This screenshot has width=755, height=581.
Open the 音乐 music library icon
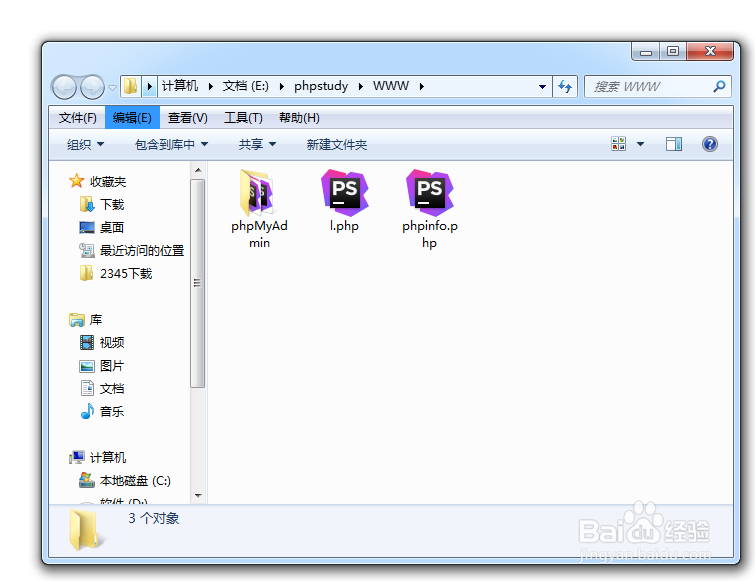tap(87, 411)
